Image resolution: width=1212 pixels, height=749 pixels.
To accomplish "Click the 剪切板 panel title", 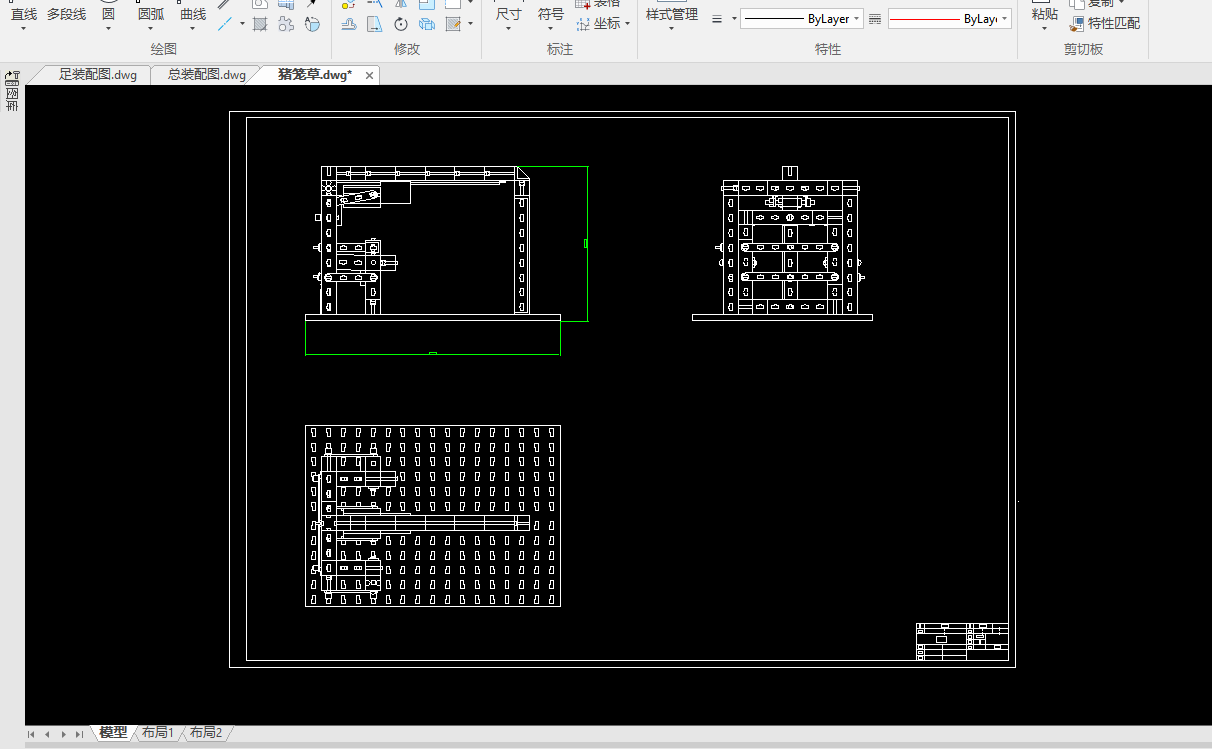I will [x=1083, y=49].
